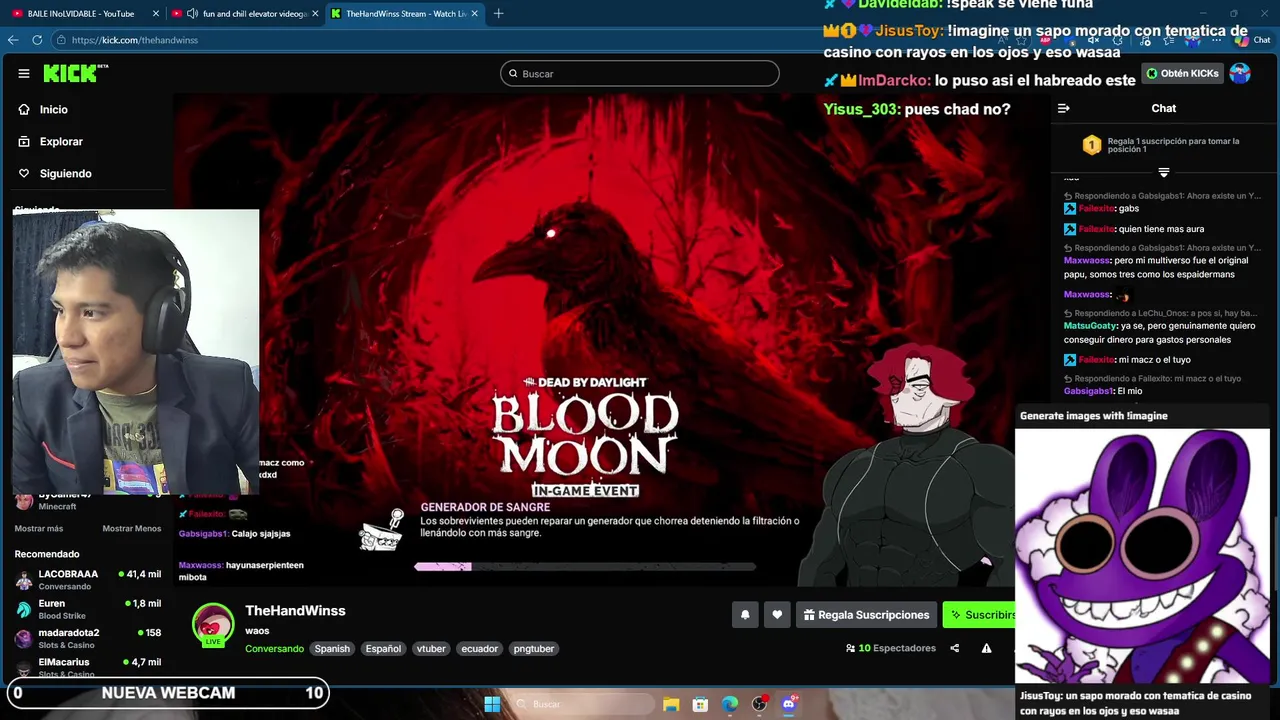Close the fun and chill elevator tab

point(314,14)
